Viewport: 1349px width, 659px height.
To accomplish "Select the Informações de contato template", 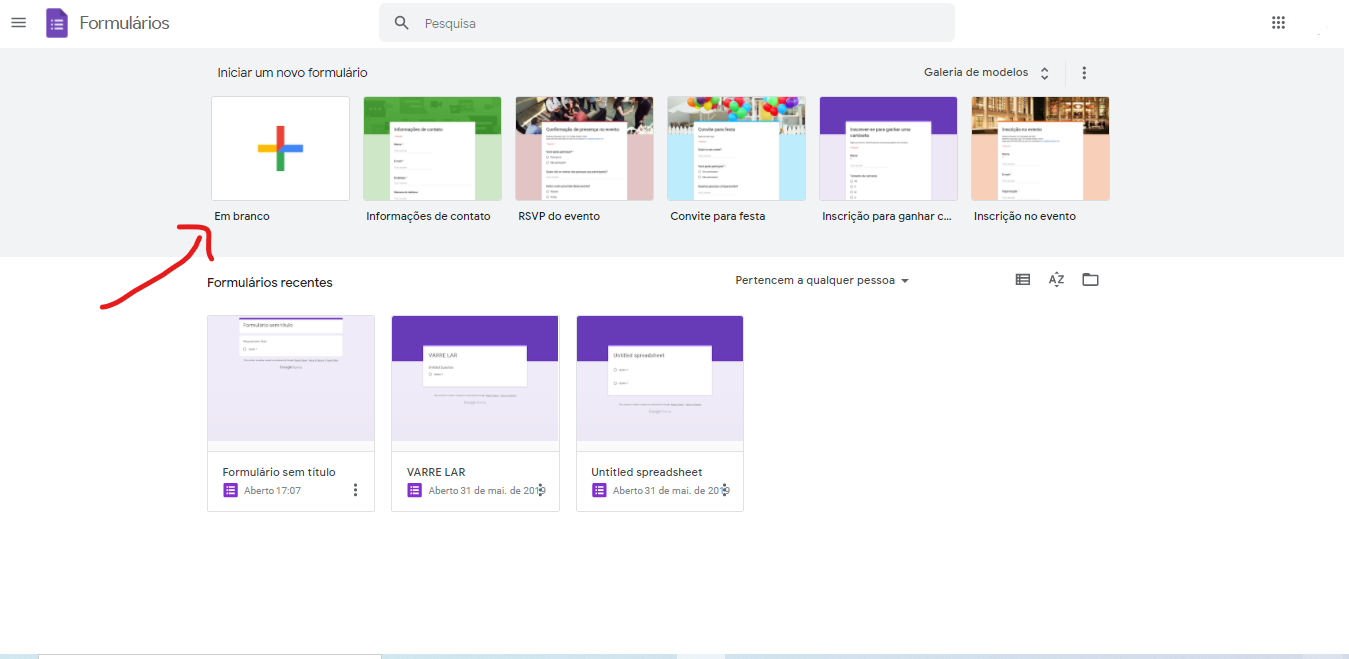I will pos(432,148).
